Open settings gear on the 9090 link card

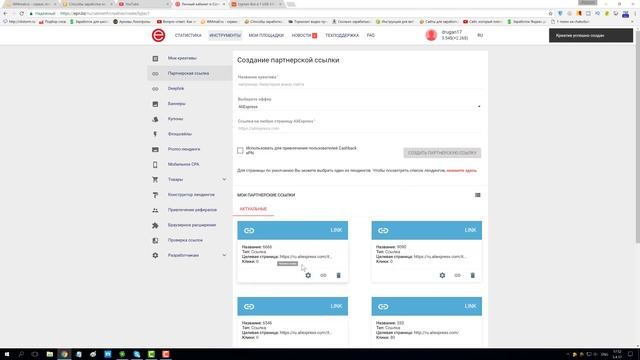pyautogui.click(x=442, y=276)
